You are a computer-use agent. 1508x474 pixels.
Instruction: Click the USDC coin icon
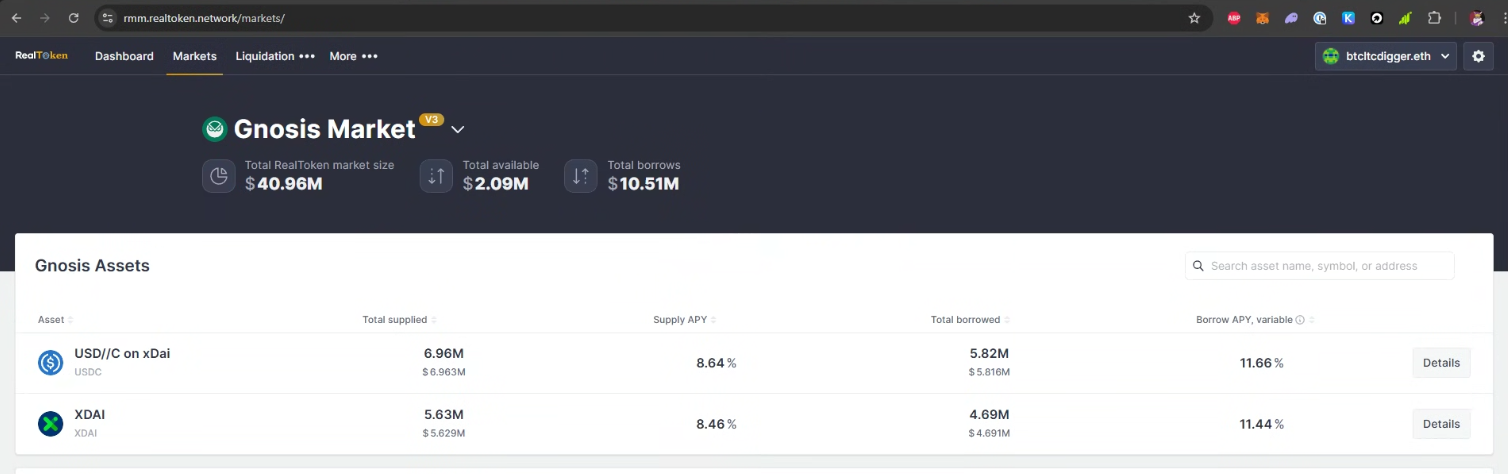pyautogui.click(x=51, y=363)
